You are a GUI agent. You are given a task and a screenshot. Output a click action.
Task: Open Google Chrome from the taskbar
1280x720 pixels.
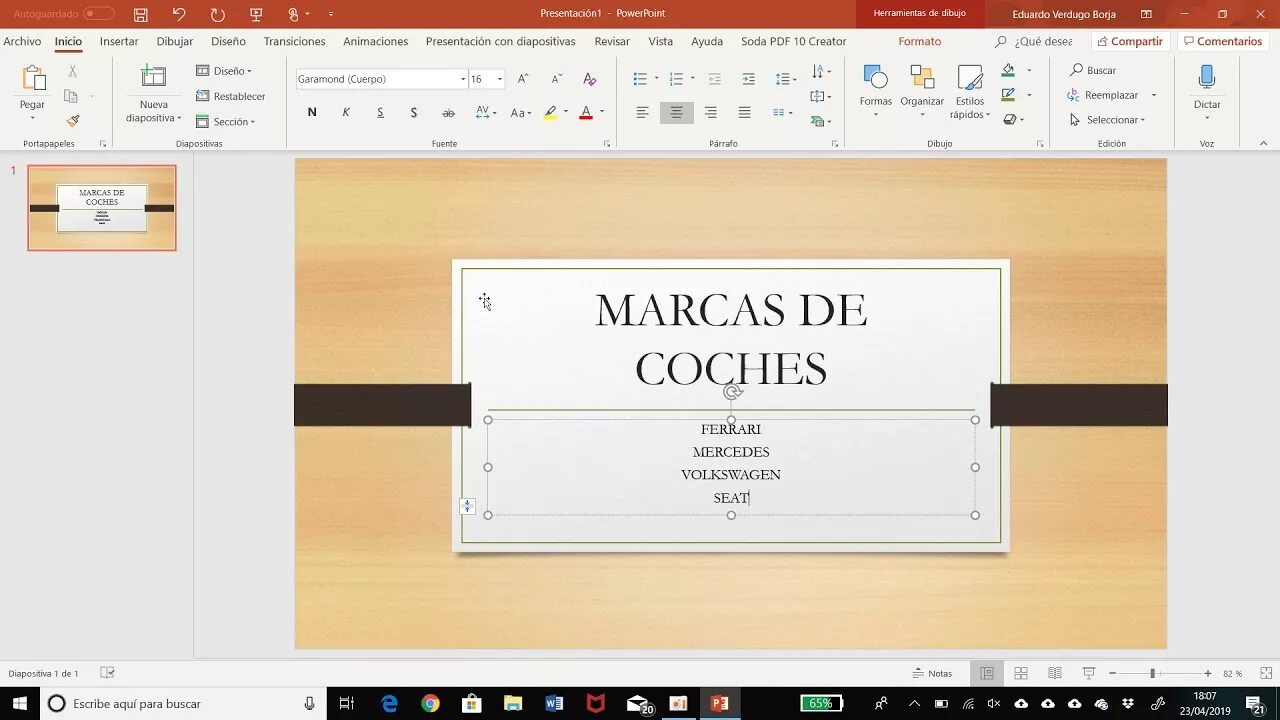click(430, 703)
